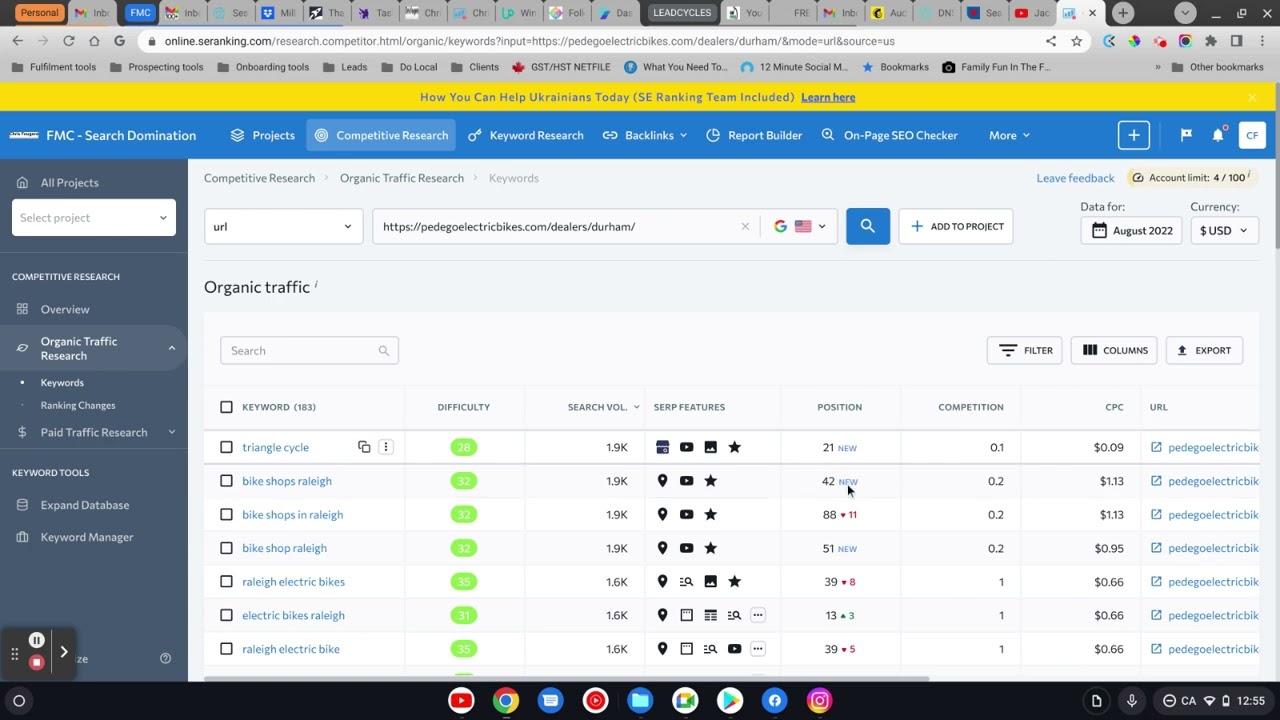Open the plus add button in header
1280x720 pixels.
coord(1133,135)
